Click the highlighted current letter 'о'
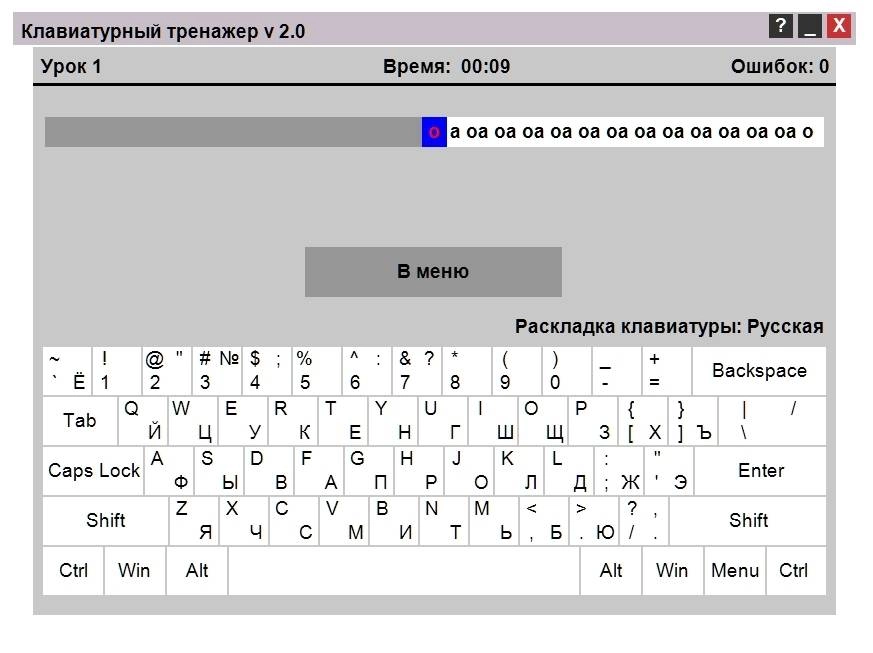 434,132
